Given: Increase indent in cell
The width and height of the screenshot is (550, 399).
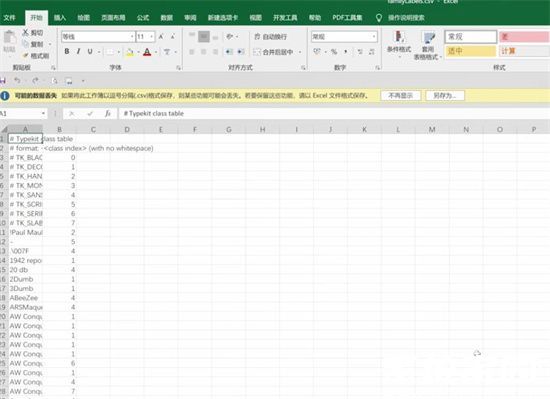Looking at the screenshot, I should (241, 52).
